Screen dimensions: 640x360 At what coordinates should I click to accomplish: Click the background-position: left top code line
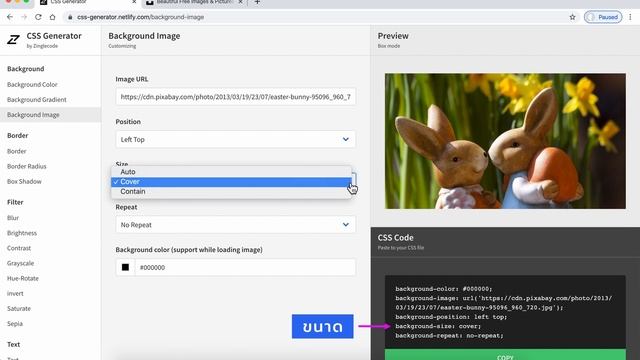pos(451,317)
